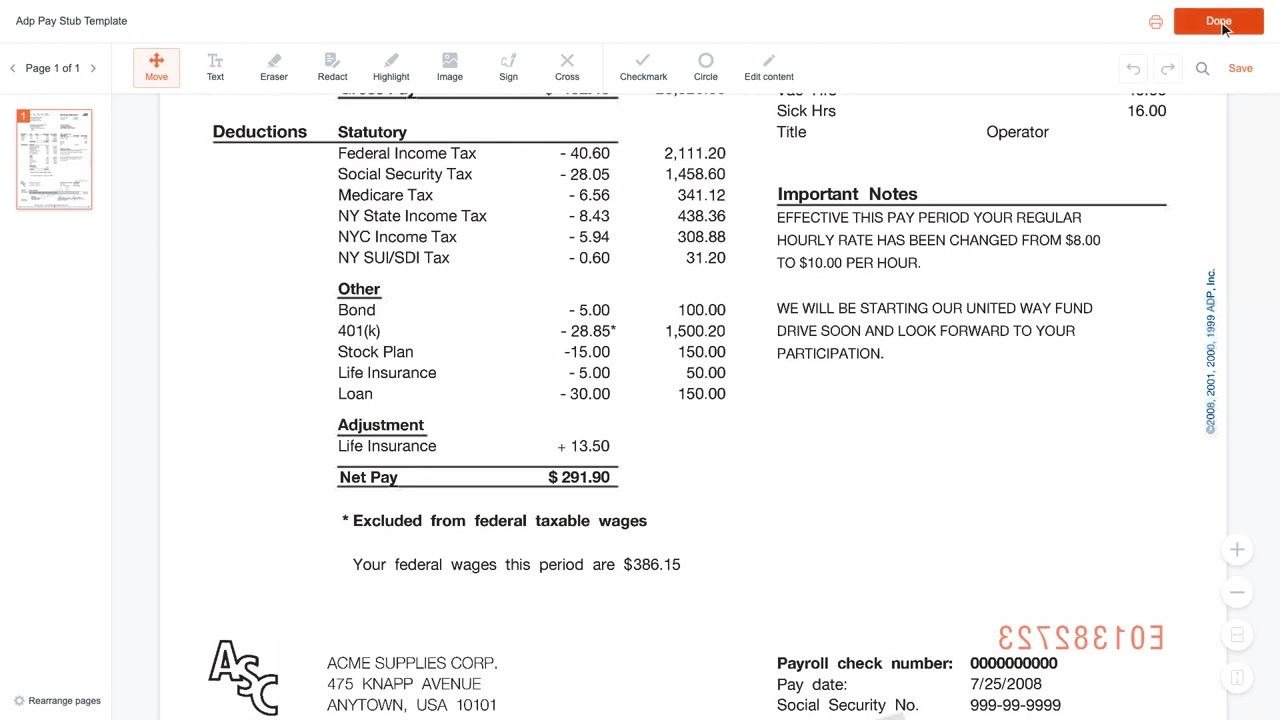Viewport: 1280px width, 720px height.
Task: Click the Redo arrow button
Action: click(x=1167, y=68)
